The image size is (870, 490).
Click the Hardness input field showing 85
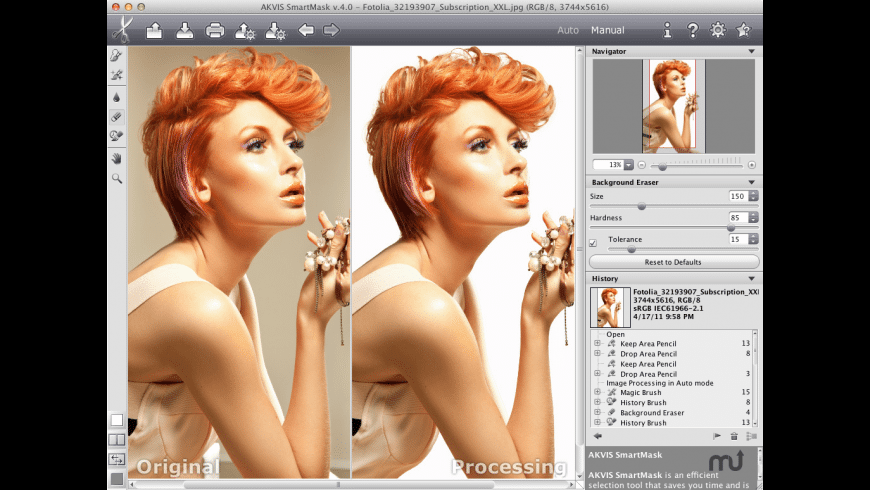pyautogui.click(x=739, y=218)
